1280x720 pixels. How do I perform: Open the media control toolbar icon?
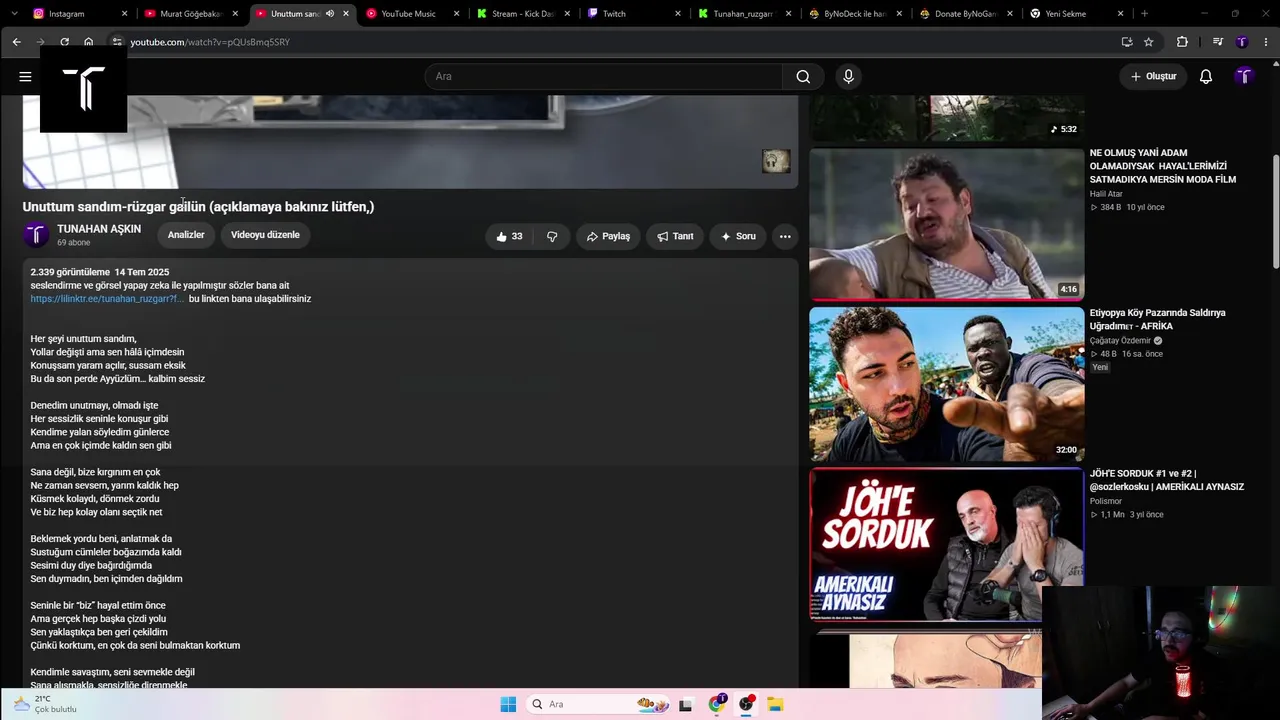point(1217,42)
